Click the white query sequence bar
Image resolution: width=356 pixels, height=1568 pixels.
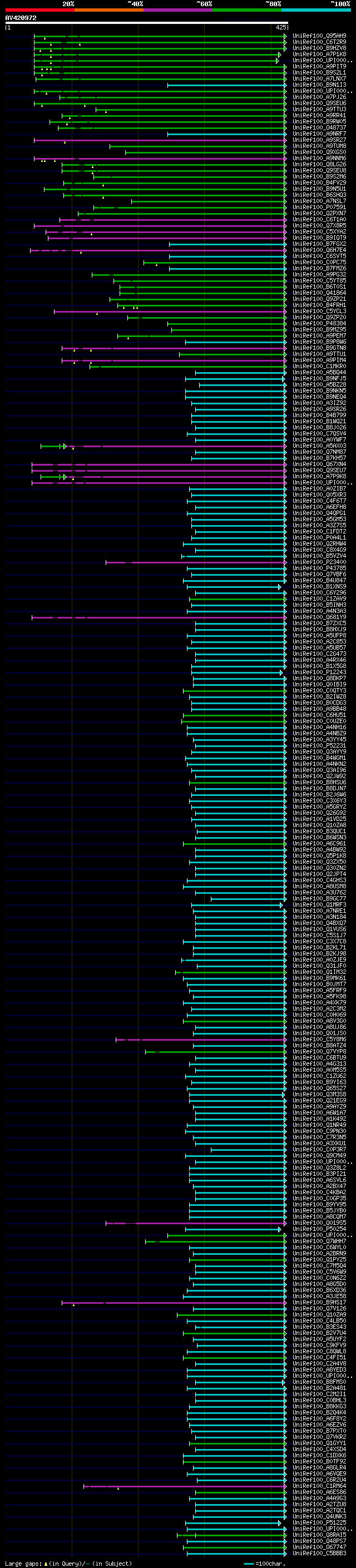[x=146, y=22]
